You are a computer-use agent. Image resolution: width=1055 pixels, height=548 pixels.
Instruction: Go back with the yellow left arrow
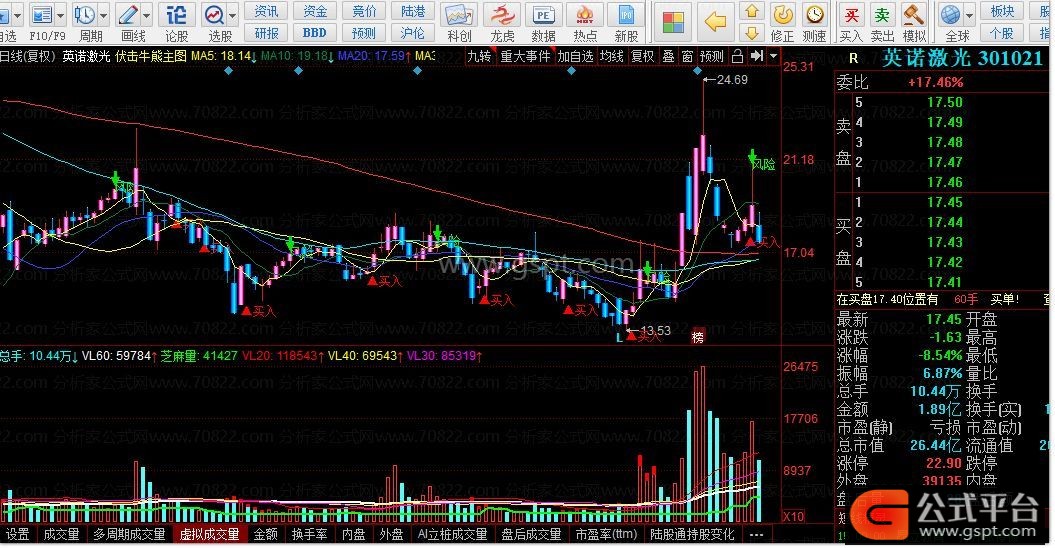tap(715, 22)
